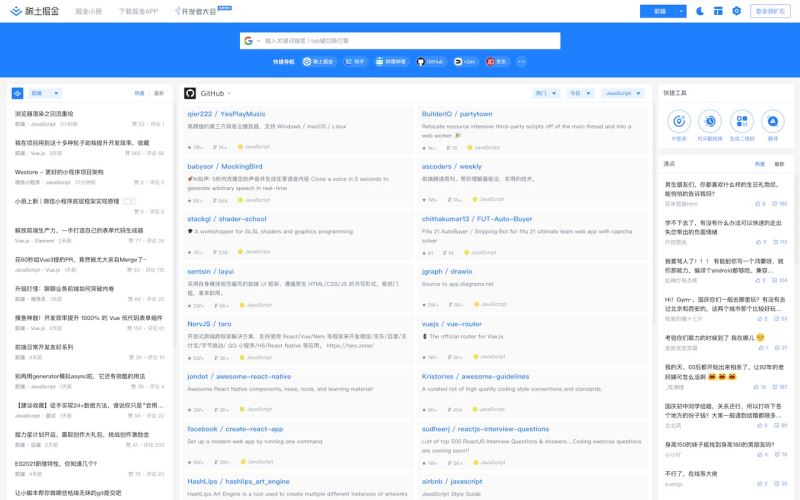Open the GitHub quick navigation shortcut

click(x=430, y=62)
